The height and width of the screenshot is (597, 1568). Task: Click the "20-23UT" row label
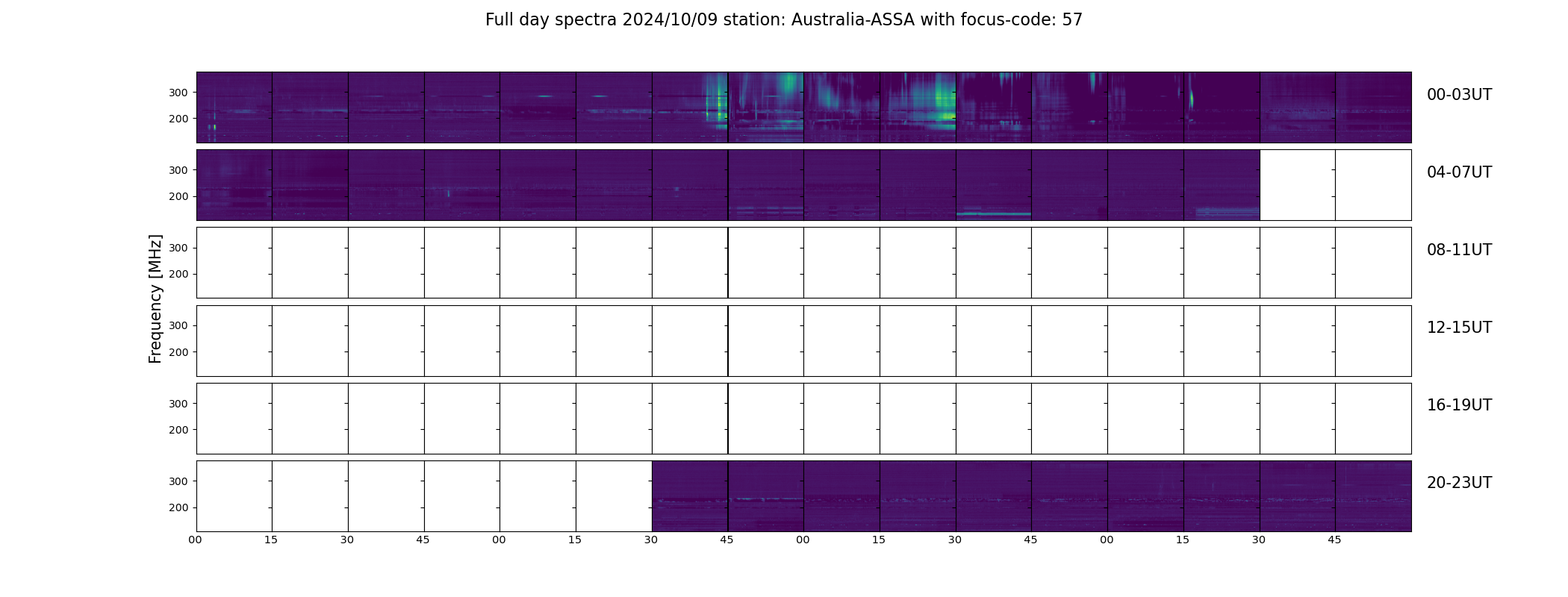1459,483
